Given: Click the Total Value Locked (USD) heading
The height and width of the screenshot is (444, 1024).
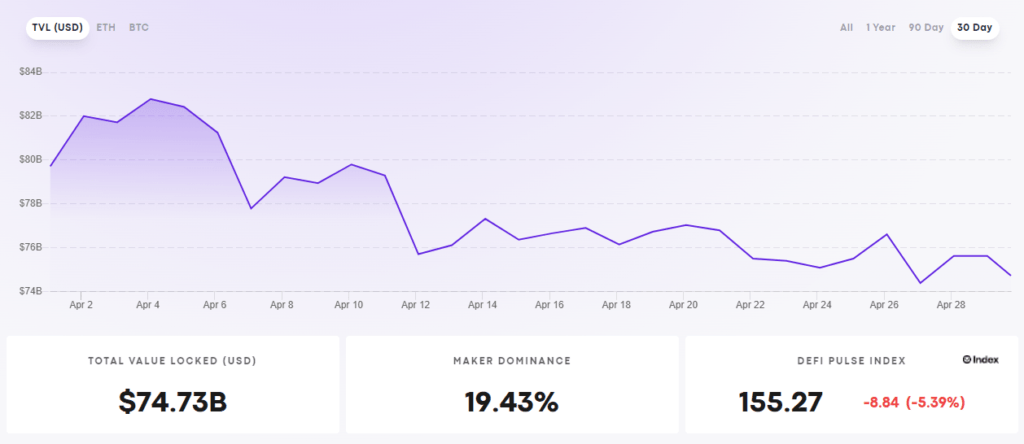Looking at the screenshot, I should [172, 359].
